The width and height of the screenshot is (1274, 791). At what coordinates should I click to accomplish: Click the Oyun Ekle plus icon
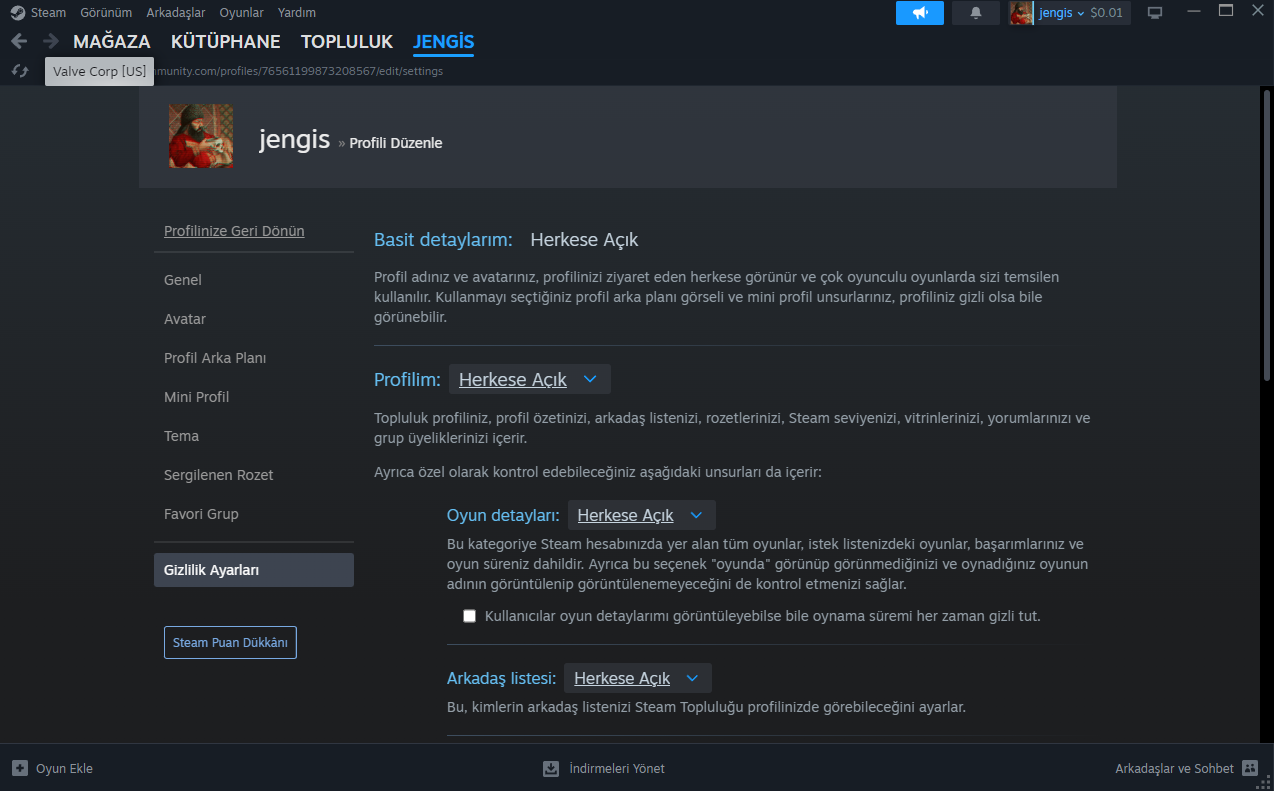click(x=20, y=768)
